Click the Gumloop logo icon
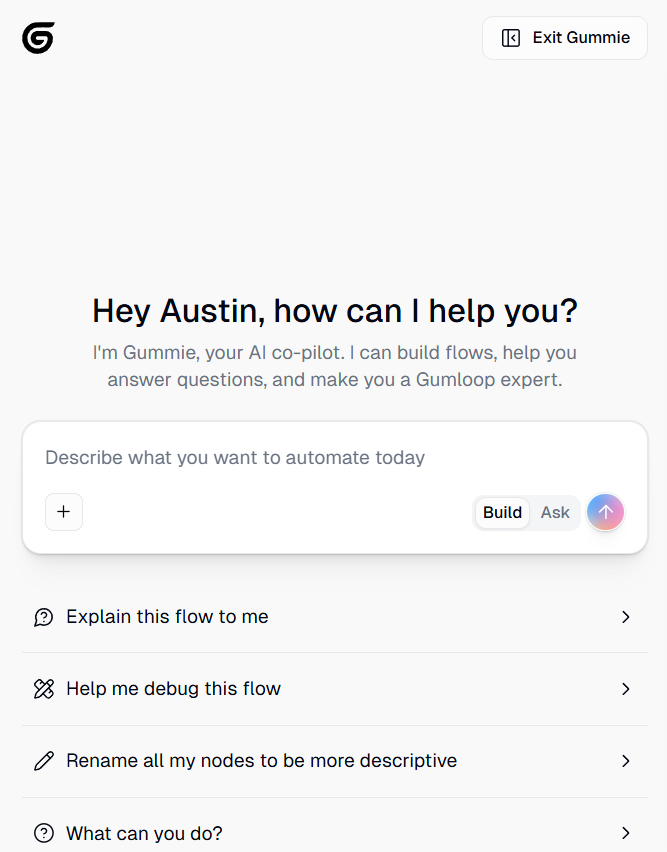Viewport: 667px width, 852px height. (x=37, y=37)
